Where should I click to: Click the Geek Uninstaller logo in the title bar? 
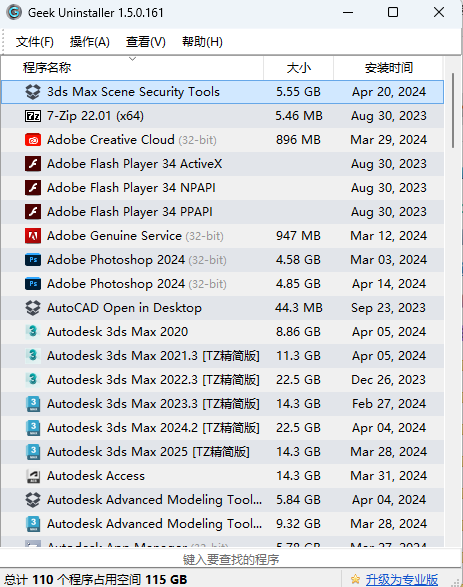point(14,12)
